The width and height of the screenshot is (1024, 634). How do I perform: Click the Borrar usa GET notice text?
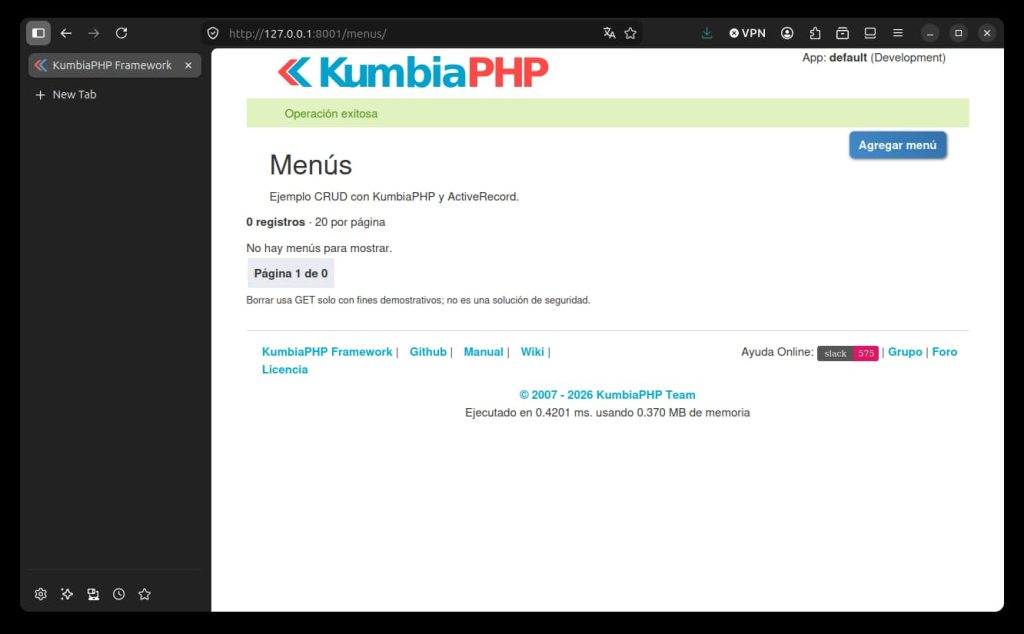418,300
